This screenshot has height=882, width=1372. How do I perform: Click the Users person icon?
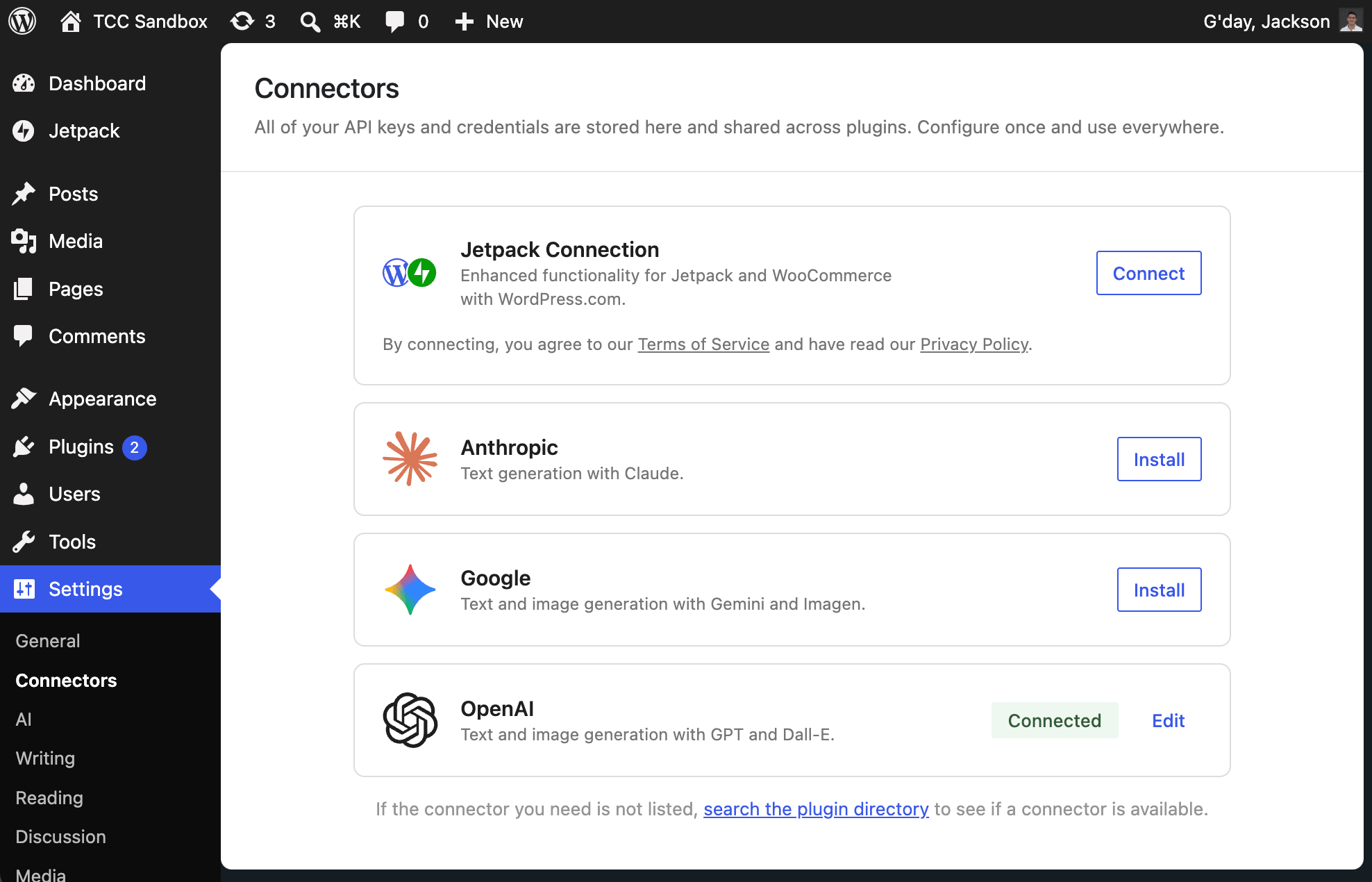coord(24,494)
